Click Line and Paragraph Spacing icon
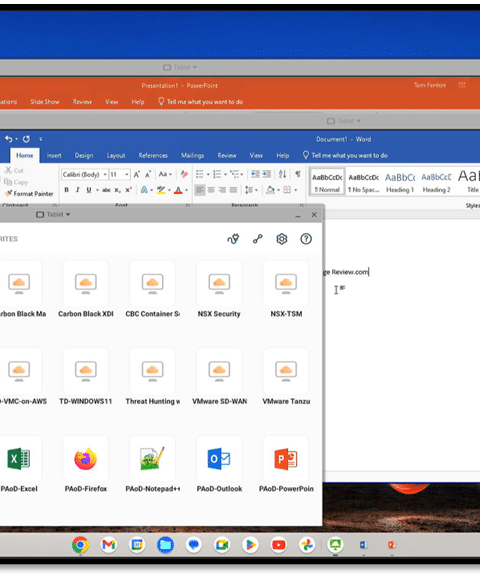 click(249, 190)
